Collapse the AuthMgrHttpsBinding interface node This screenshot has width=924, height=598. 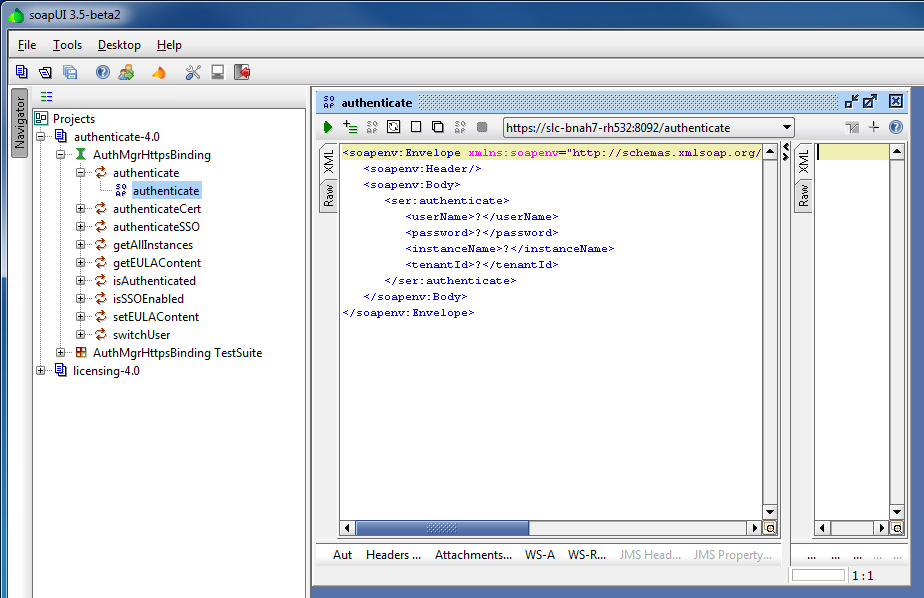pyautogui.click(x=61, y=155)
